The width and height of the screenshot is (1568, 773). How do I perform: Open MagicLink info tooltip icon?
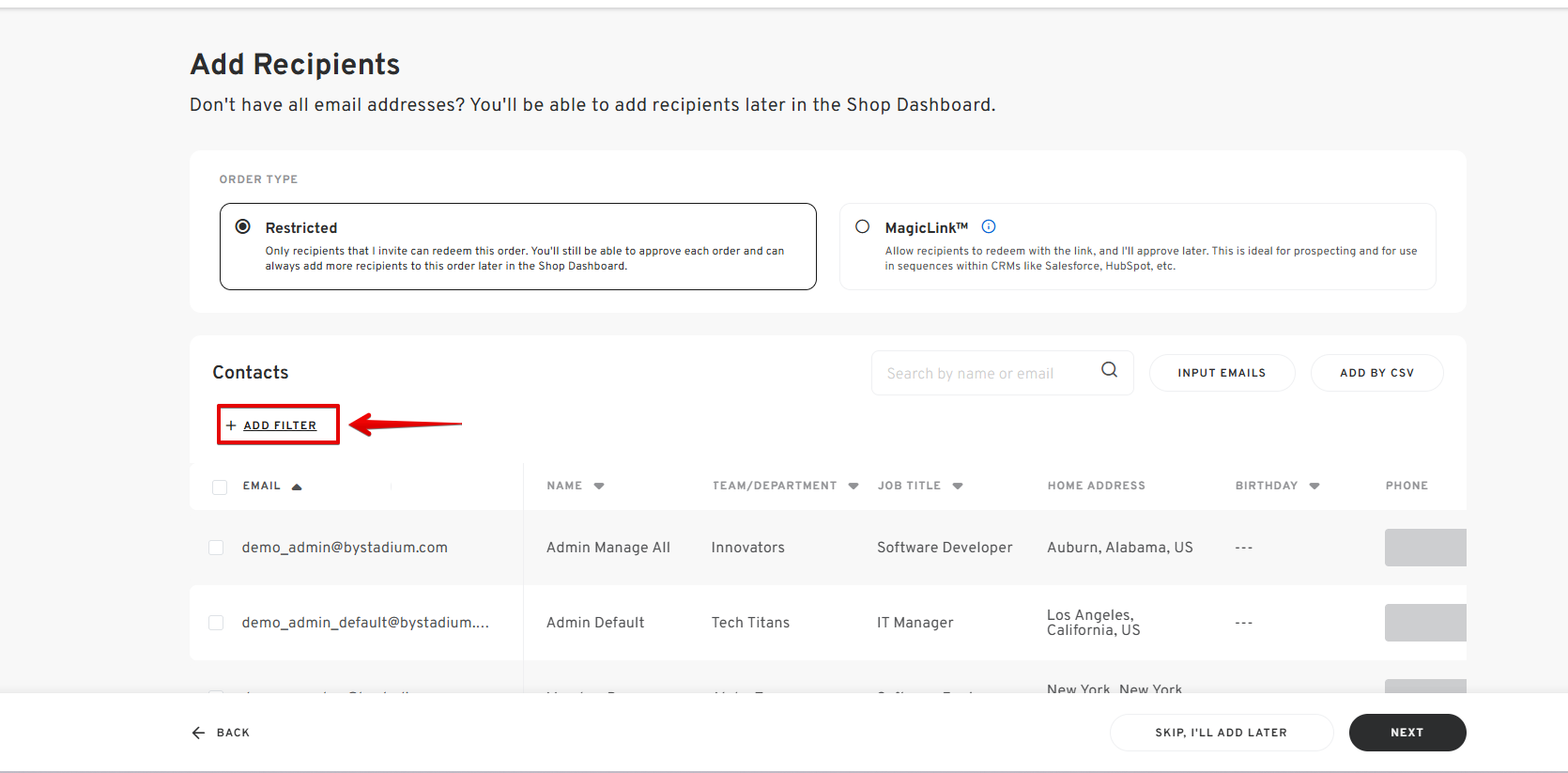pos(989,226)
